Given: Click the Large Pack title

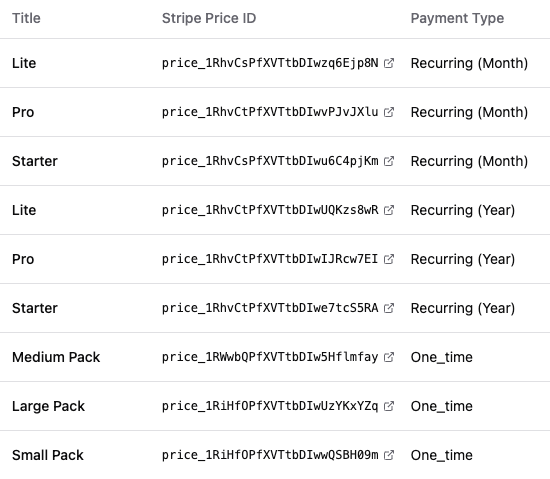Looking at the screenshot, I should click(48, 406).
